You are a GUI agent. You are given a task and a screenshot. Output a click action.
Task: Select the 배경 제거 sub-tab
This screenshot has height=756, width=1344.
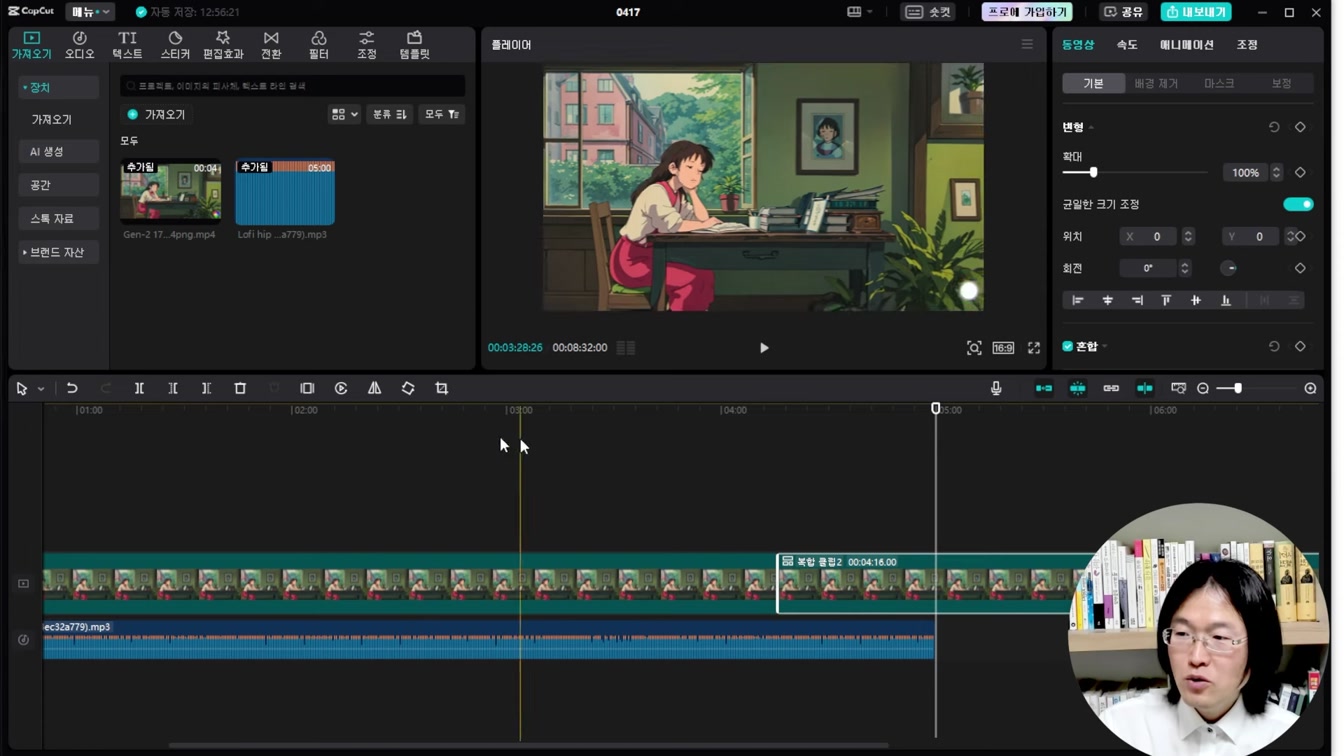pos(1156,83)
